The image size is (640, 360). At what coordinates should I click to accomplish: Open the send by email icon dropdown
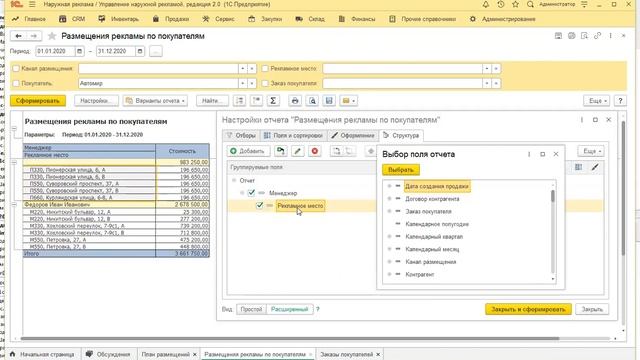click(x=349, y=100)
